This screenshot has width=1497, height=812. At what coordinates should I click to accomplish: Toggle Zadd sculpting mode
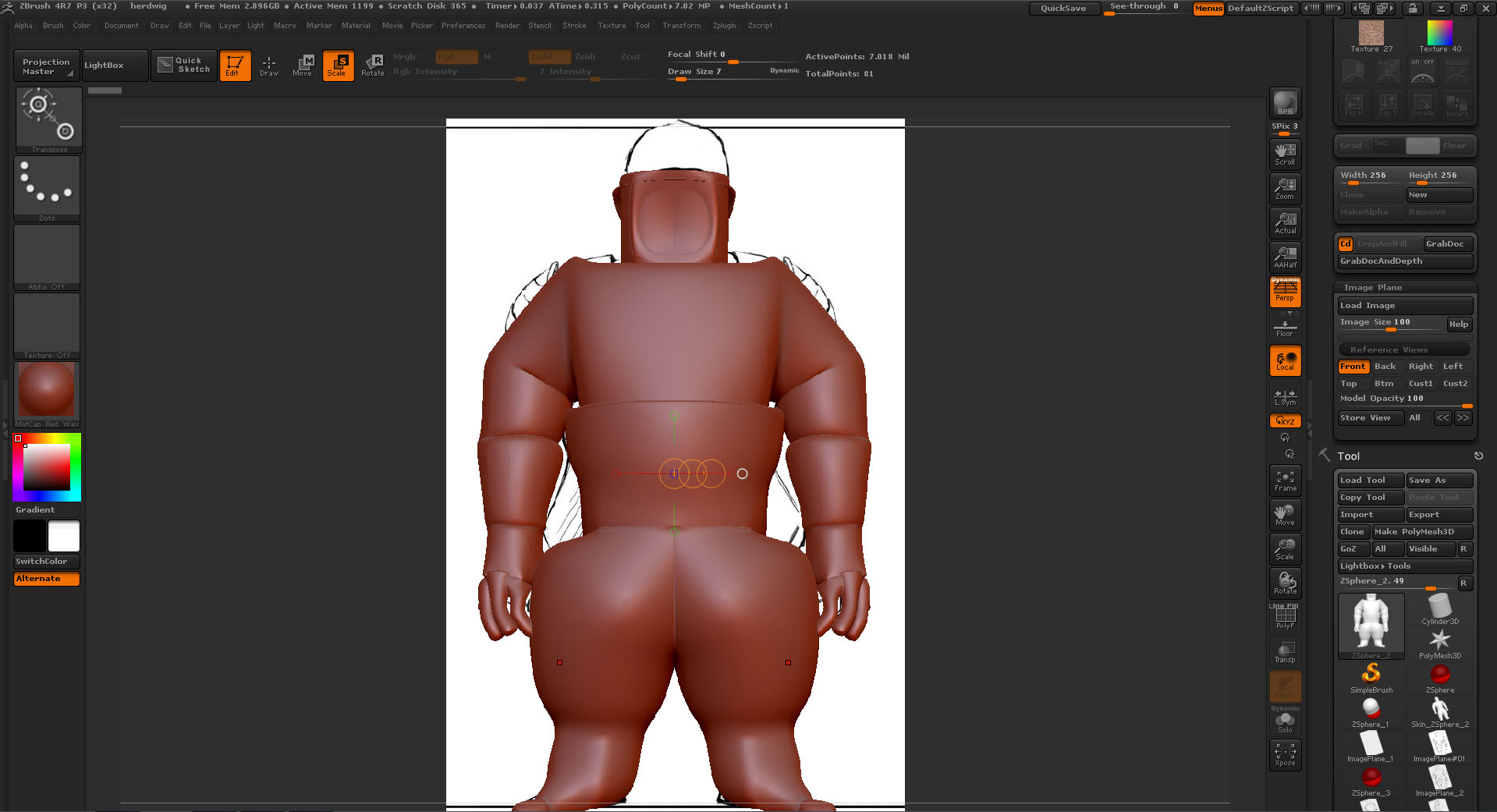(x=548, y=56)
